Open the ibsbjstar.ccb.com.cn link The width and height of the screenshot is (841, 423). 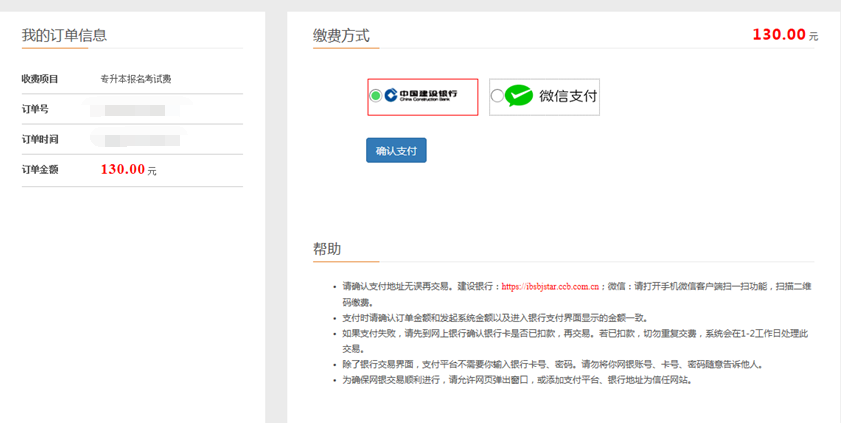coord(550,287)
